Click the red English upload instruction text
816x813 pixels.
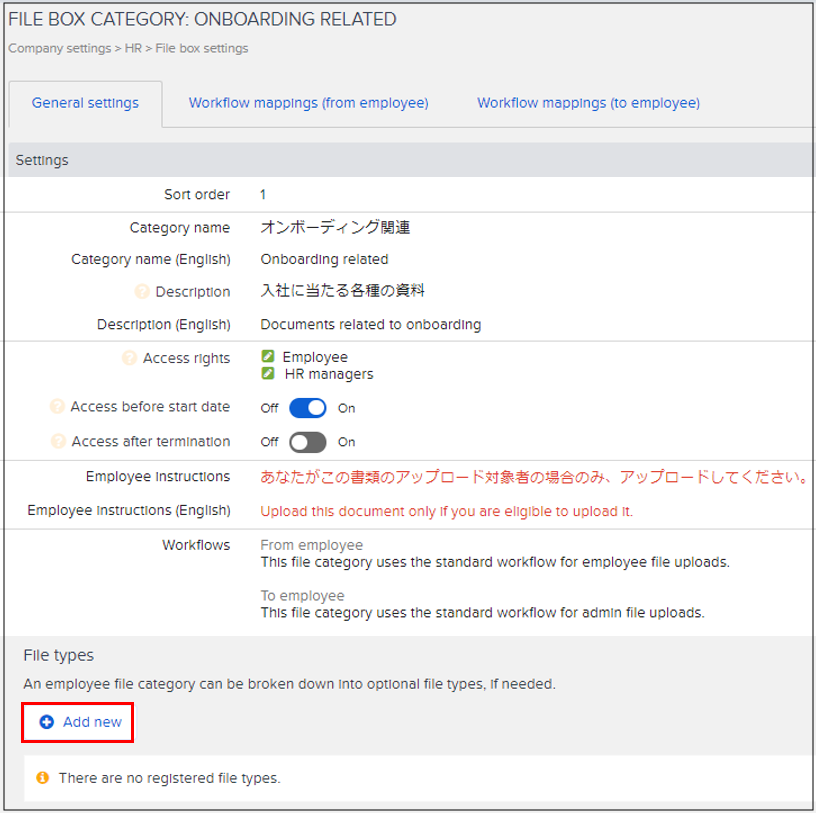446,511
